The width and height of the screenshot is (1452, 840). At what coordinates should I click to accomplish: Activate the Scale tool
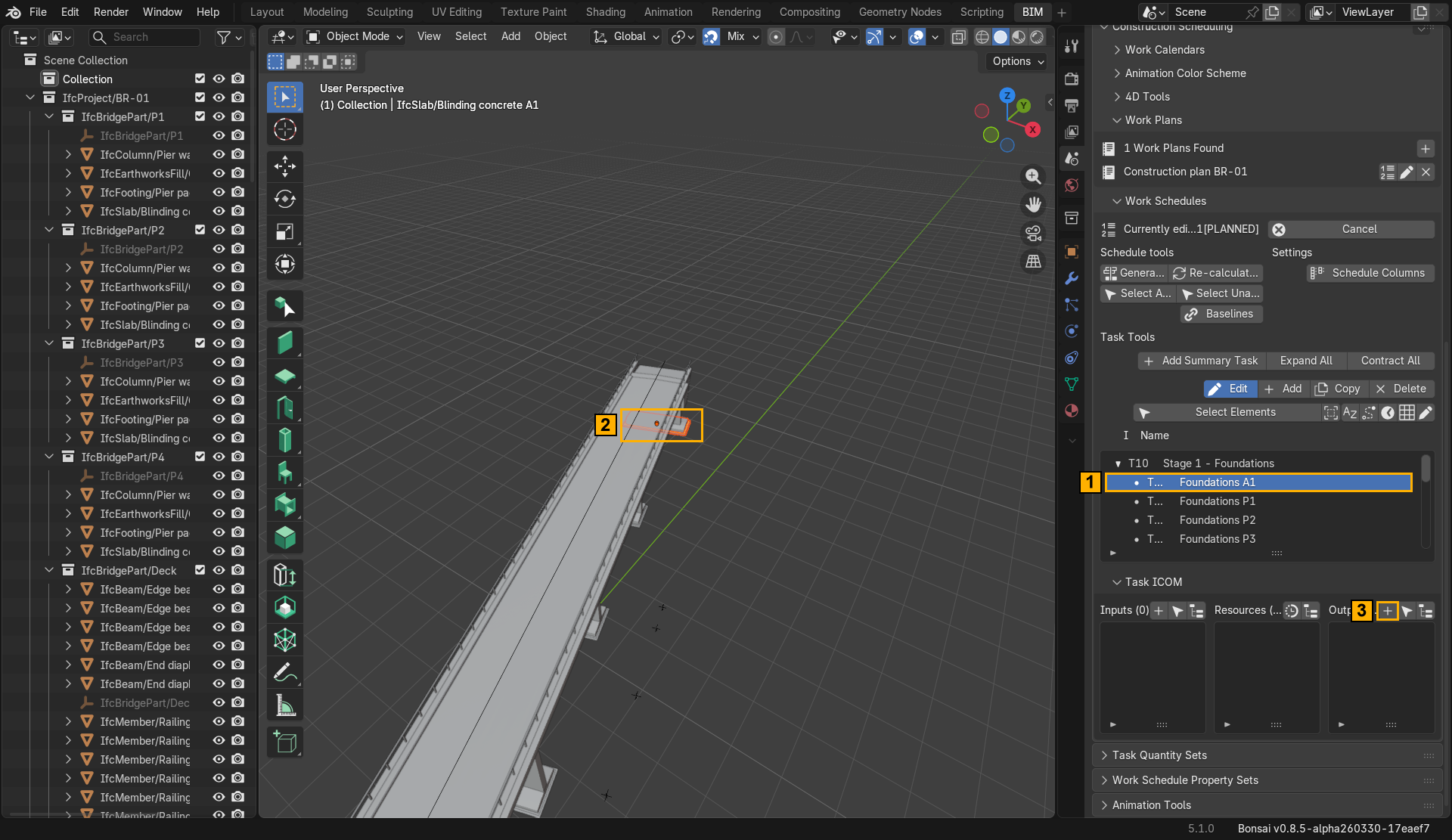coord(285,231)
